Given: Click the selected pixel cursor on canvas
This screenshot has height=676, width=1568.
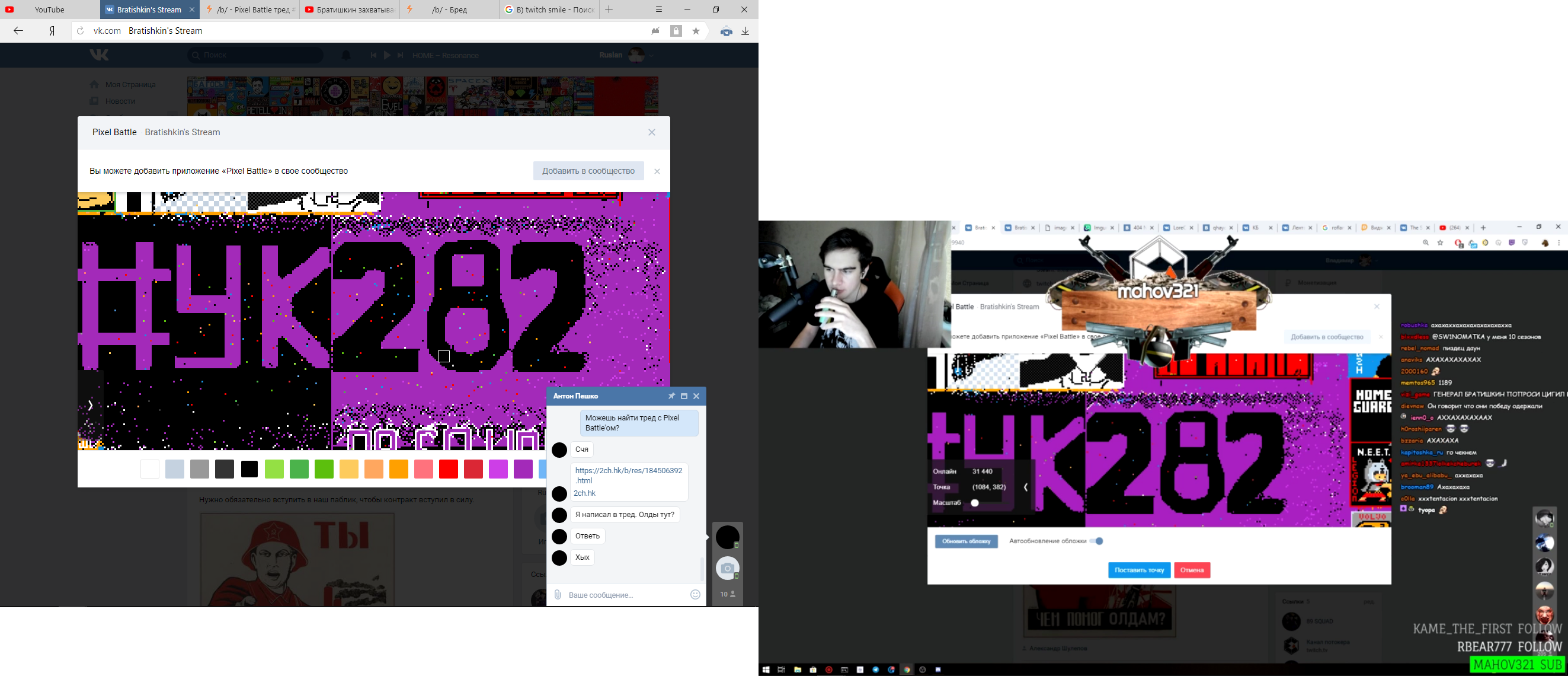Looking at the screenshot, I should [444, 356].
